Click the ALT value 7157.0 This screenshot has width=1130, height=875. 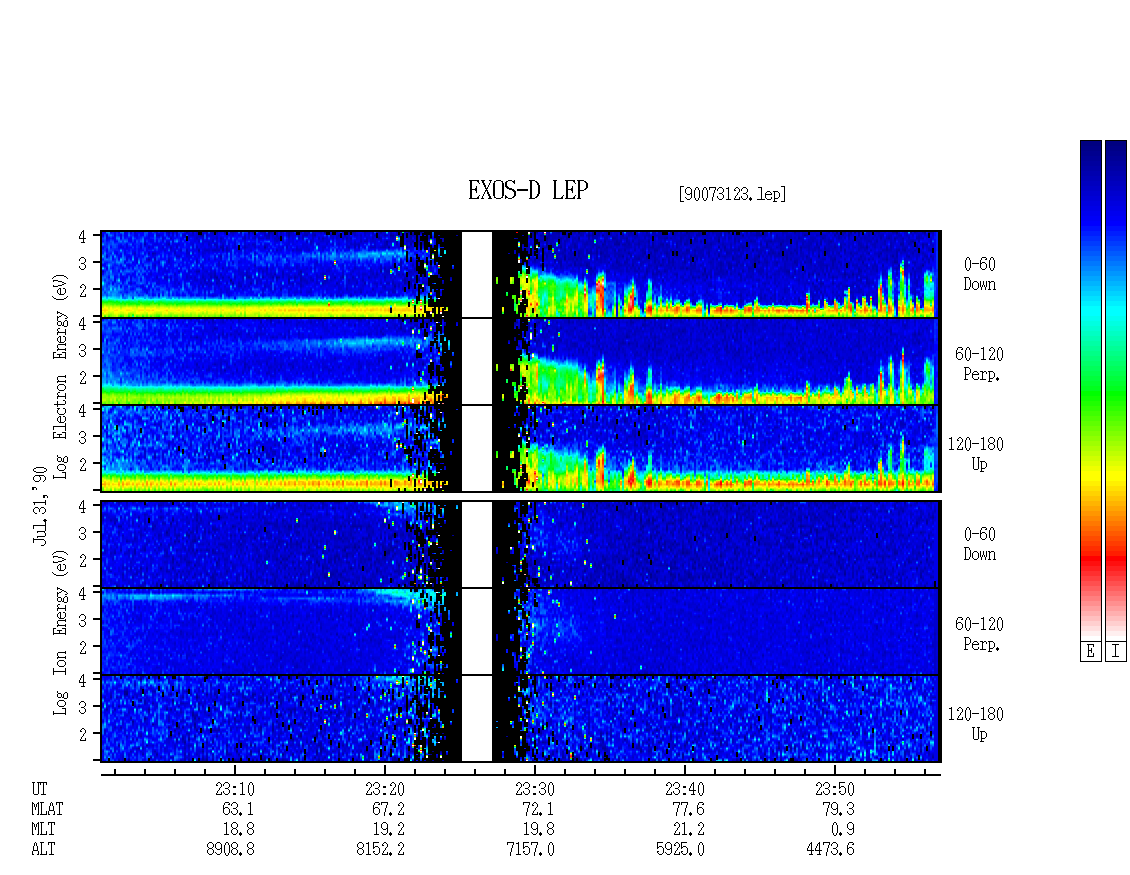click(530, 850)
